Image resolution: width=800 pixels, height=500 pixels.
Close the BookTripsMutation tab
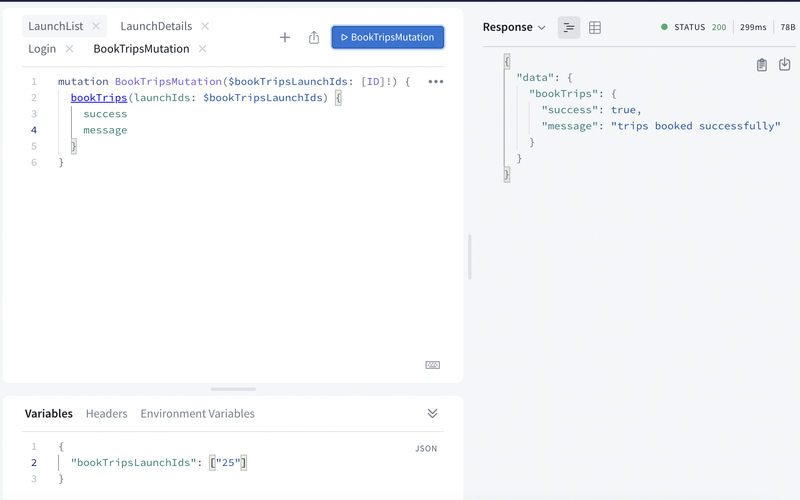tap(203, 48)
